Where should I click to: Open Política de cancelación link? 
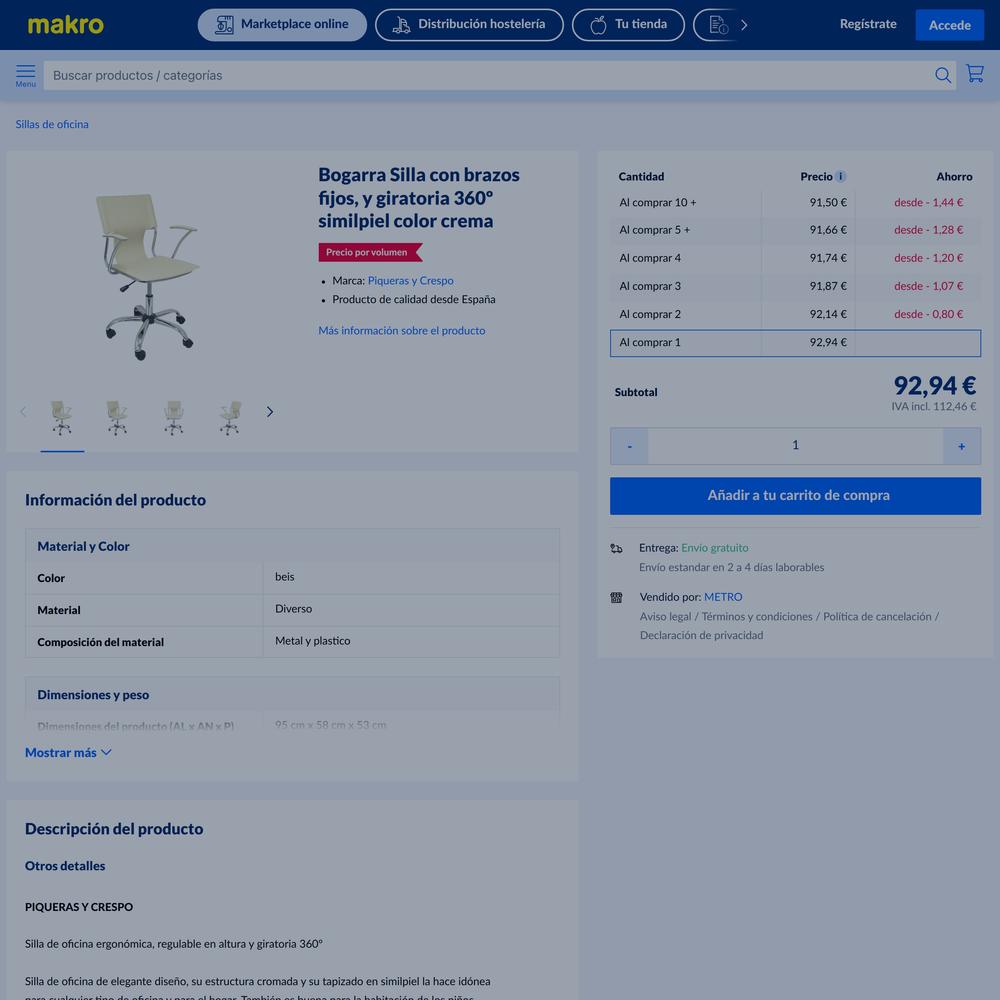(877, 617)
